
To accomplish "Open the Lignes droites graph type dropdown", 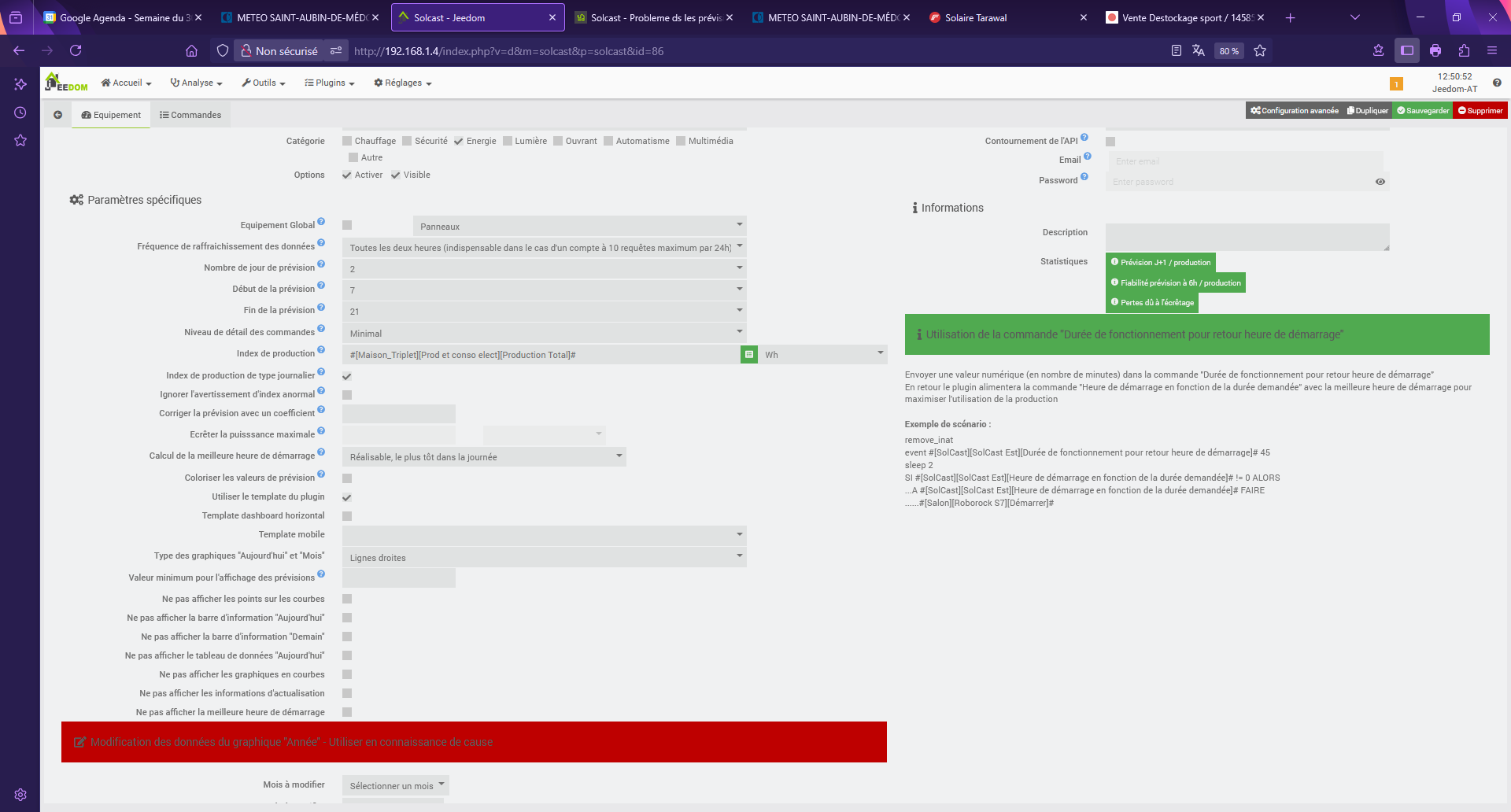I will point(544,557).
